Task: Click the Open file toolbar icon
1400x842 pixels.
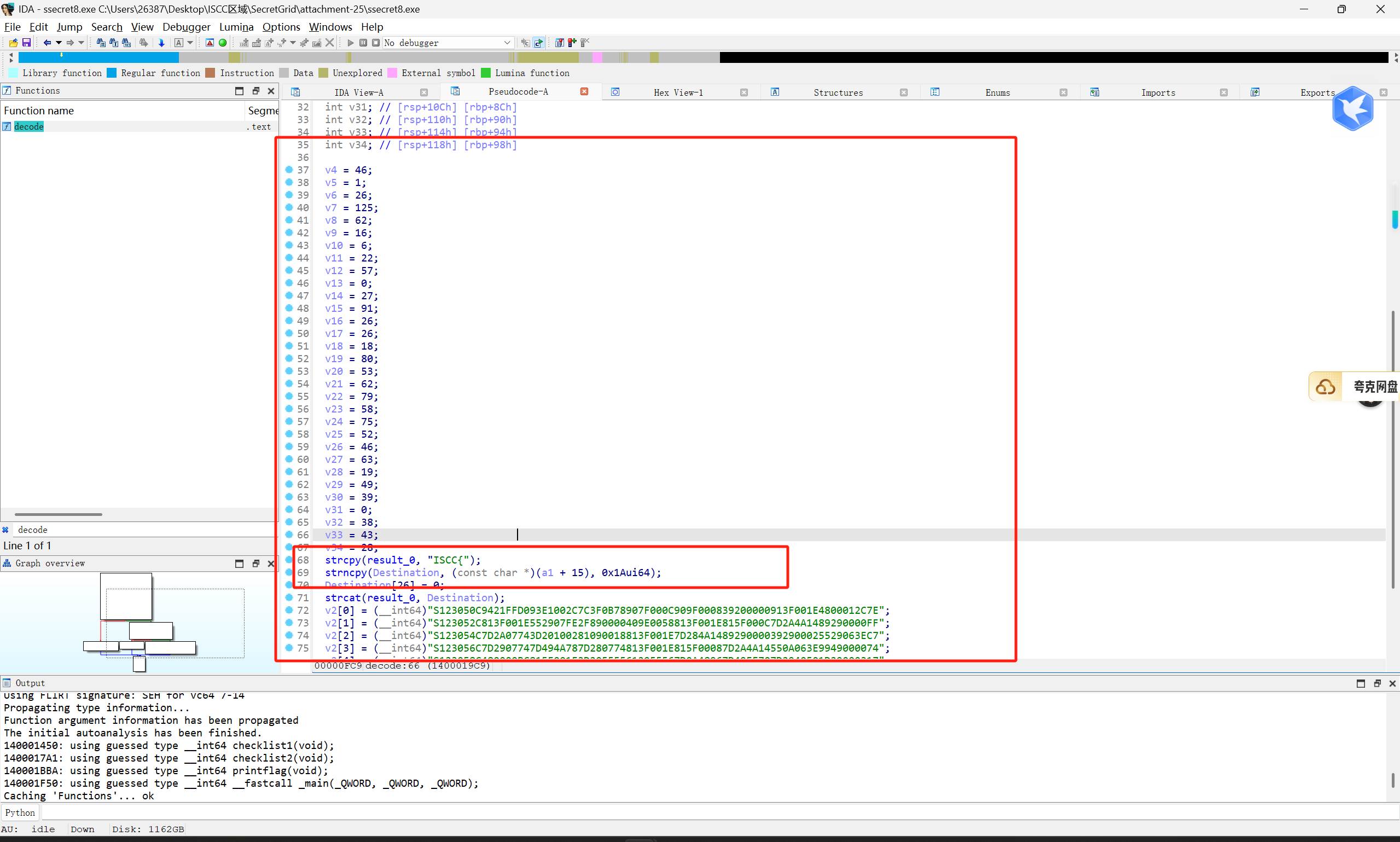Action: click(x=13, y=43)
